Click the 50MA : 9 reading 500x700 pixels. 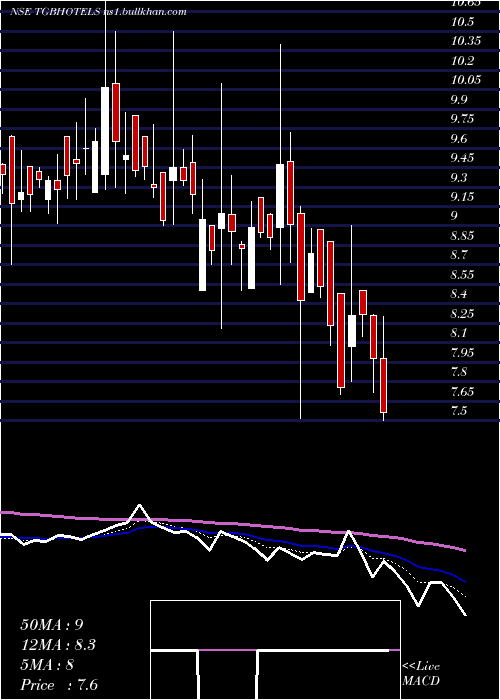(x=52, y=625)
